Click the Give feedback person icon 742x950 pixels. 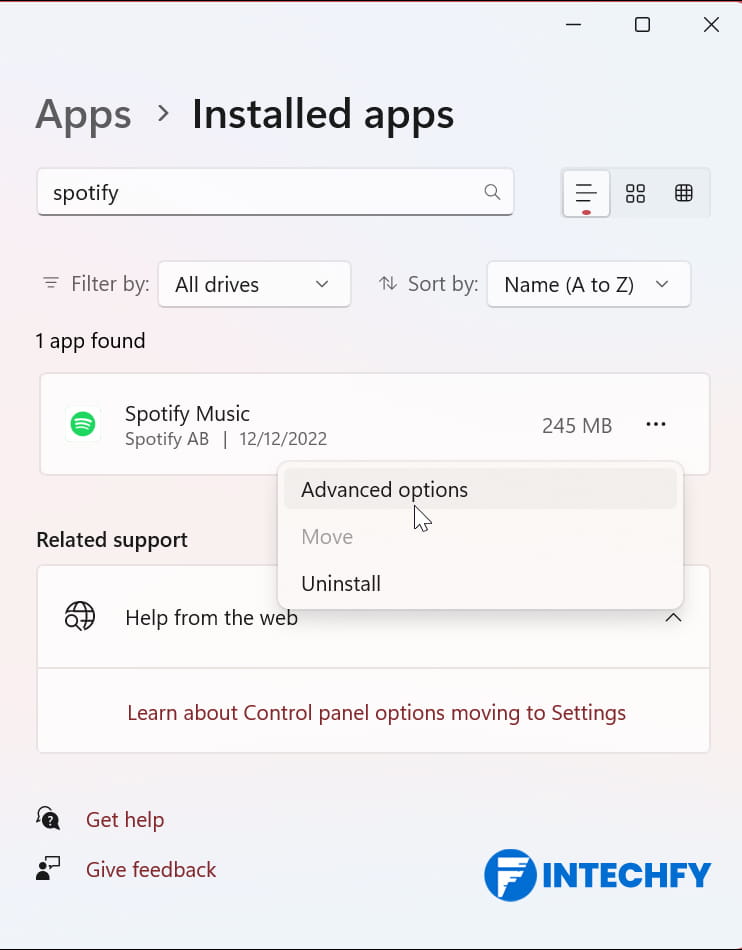coord(48,868)
